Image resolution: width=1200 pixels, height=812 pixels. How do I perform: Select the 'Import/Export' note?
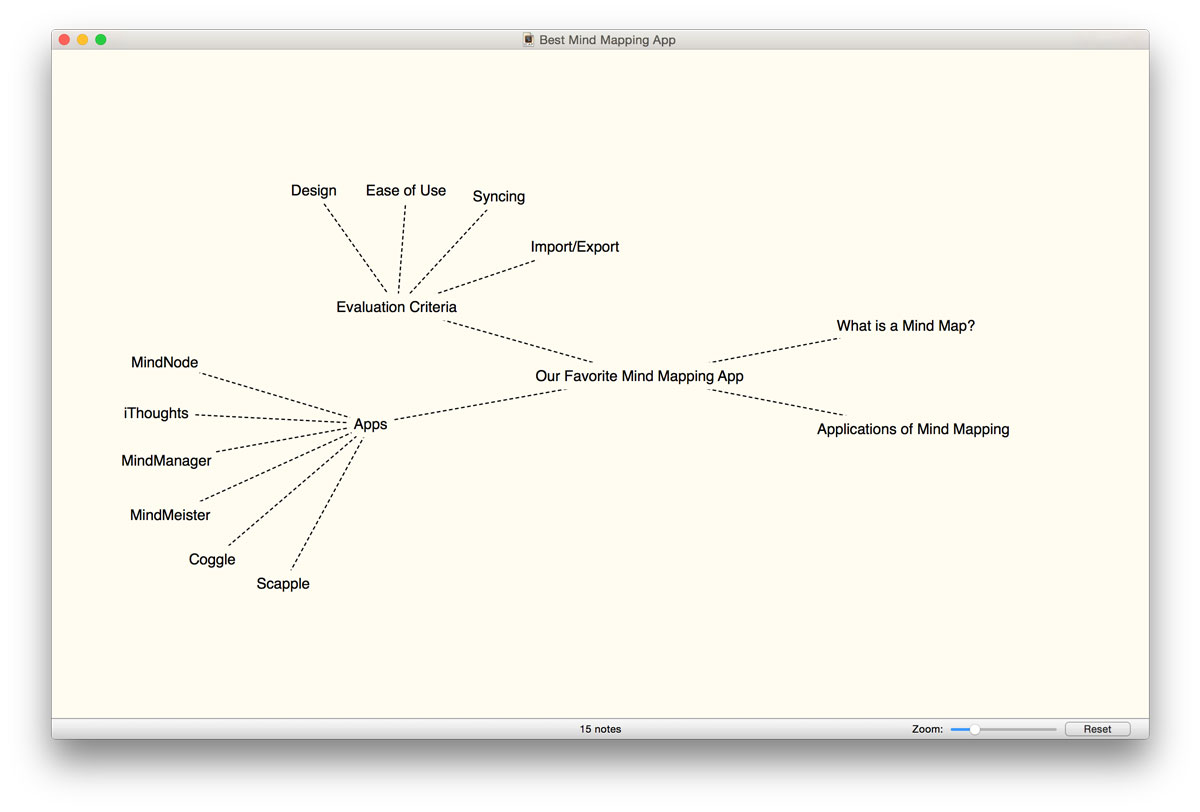pos(575,247)
